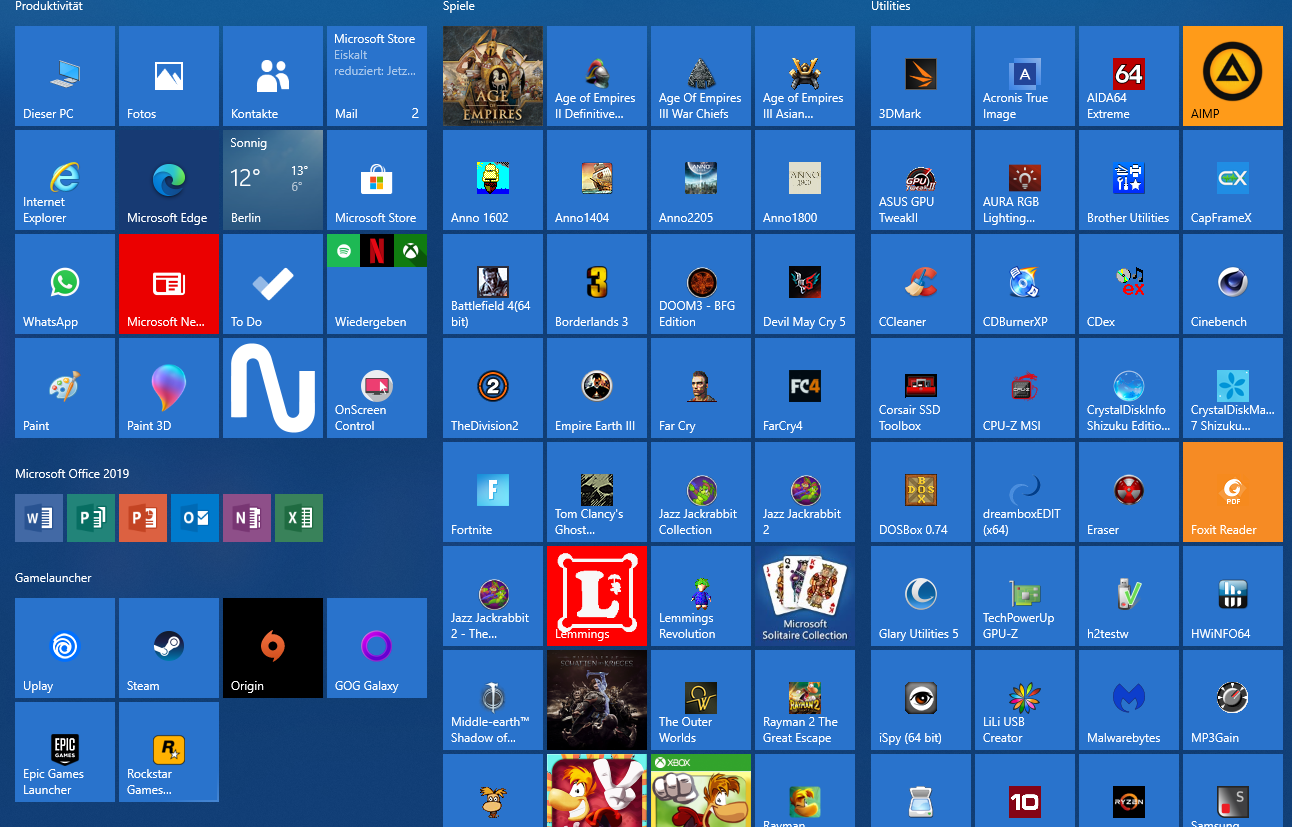Launch Word from the Office 2019 group
This screenshot has height=827, width=1292.
tap(39, 518)
